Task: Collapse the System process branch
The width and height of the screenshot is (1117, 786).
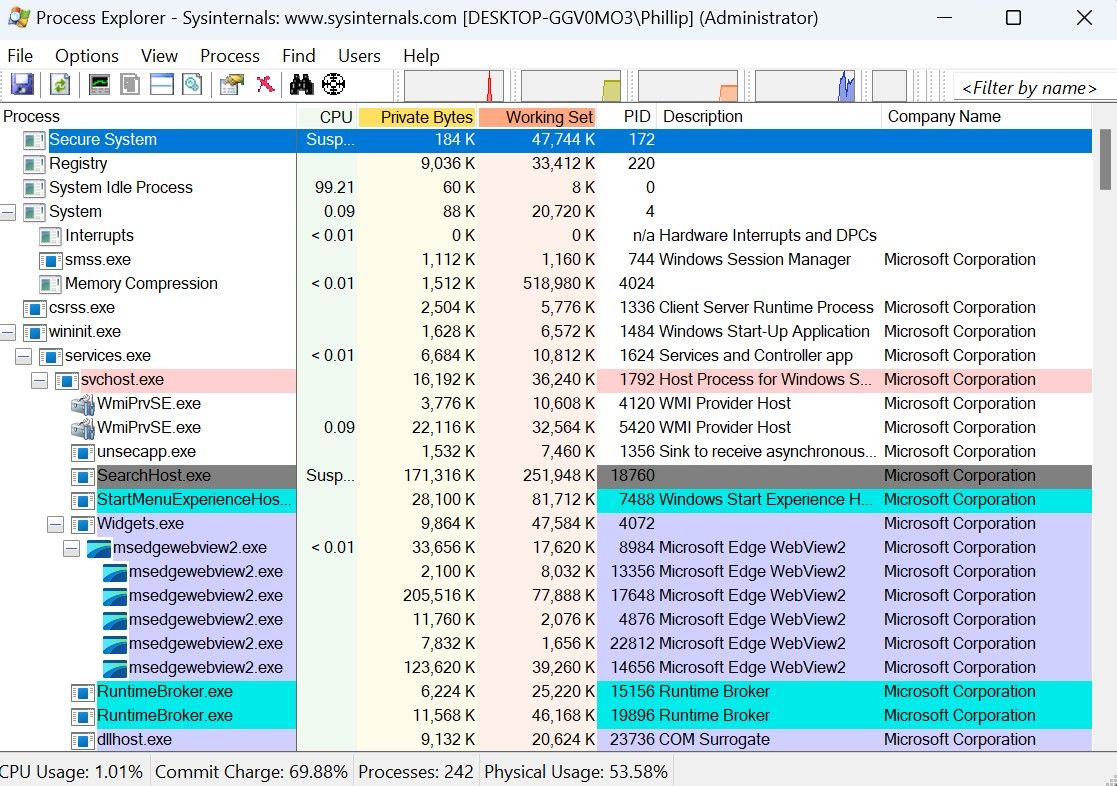Action: pyautogui.click(x=8, y=211)
